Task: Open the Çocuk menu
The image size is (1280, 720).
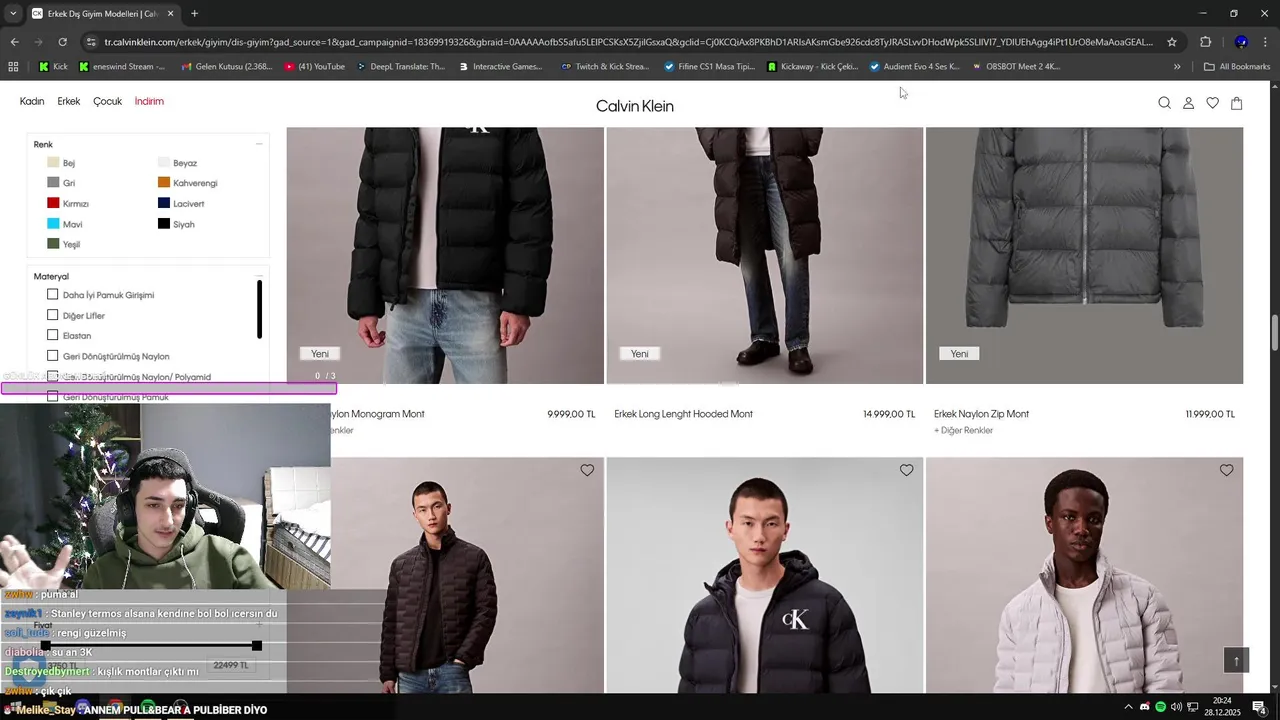Action: pyautogui.click(x=107, y=101)
